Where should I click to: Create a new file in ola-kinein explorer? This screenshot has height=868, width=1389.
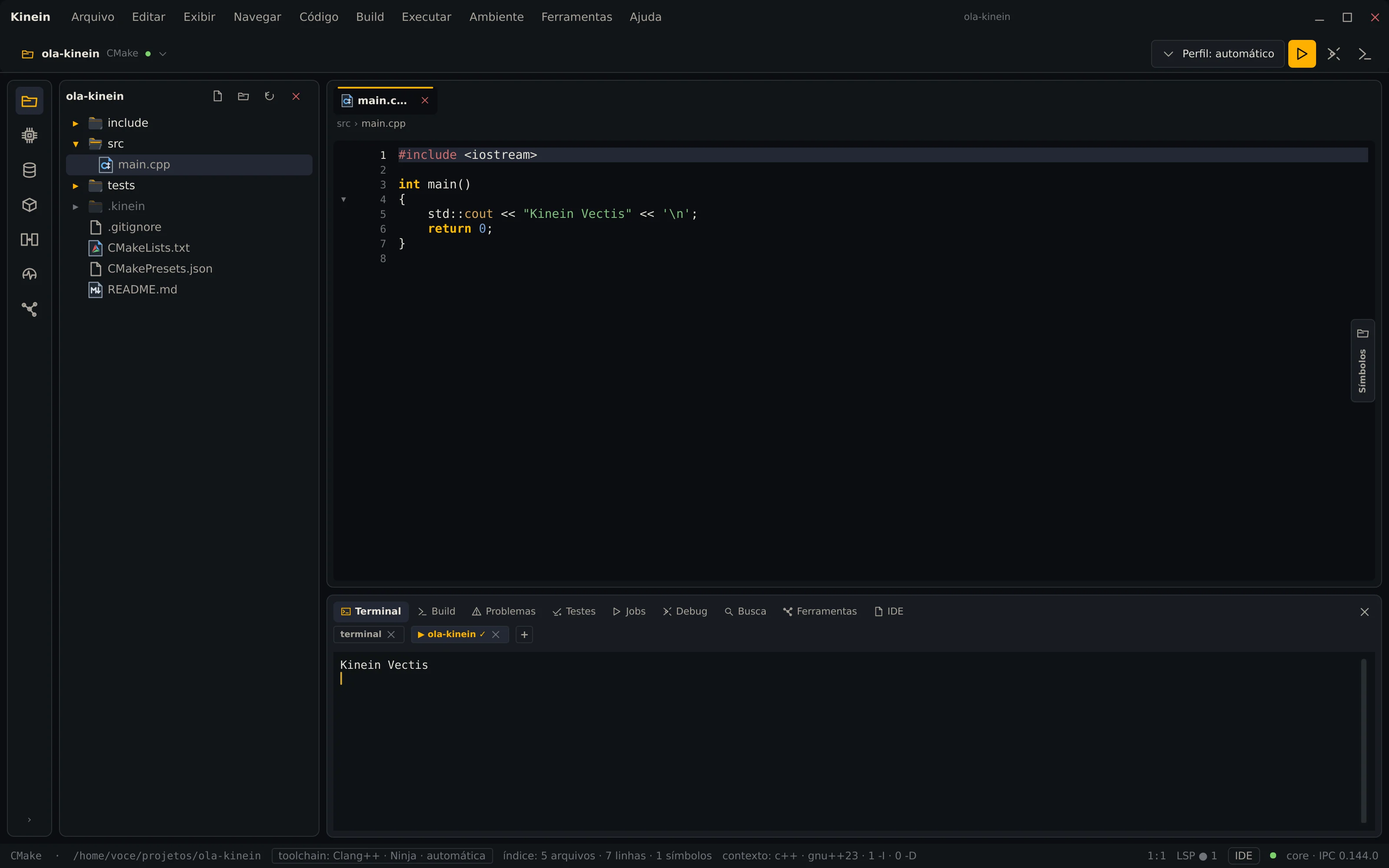(x=217, y=96)
